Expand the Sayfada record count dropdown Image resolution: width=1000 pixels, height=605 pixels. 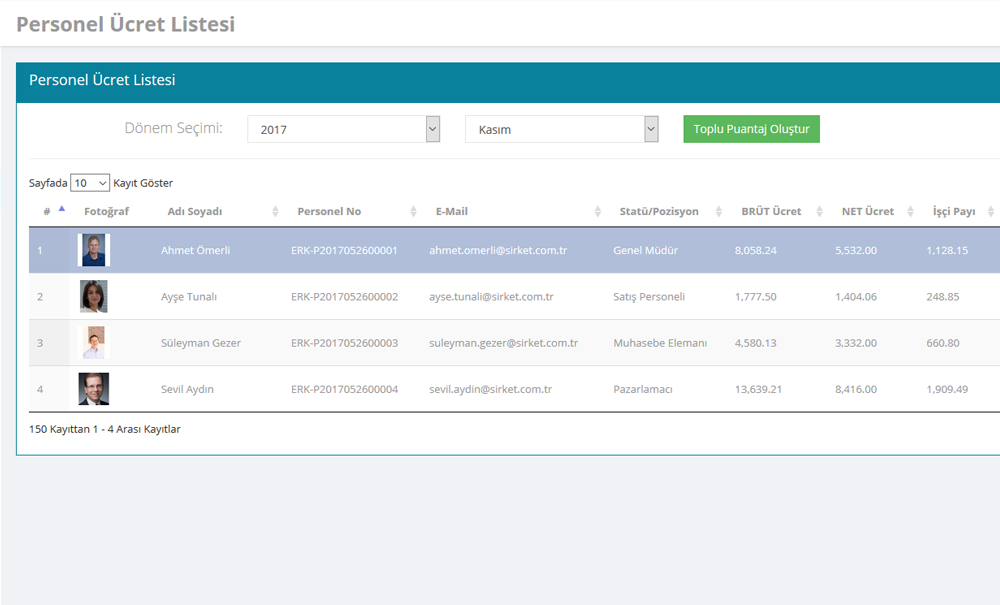pyautogui.click(x=90, y=183)
